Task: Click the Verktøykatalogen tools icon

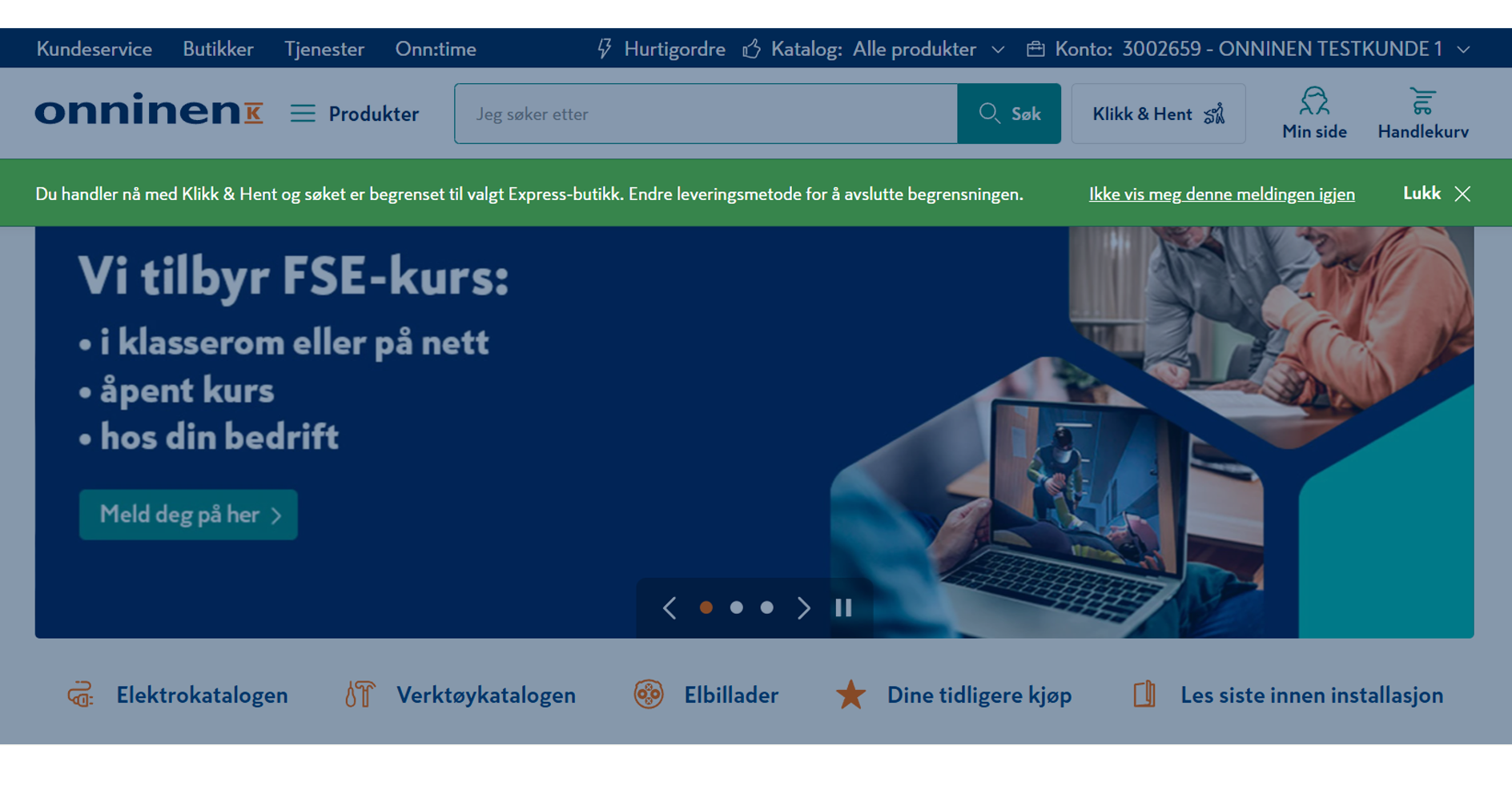Action: pos(360,695)
